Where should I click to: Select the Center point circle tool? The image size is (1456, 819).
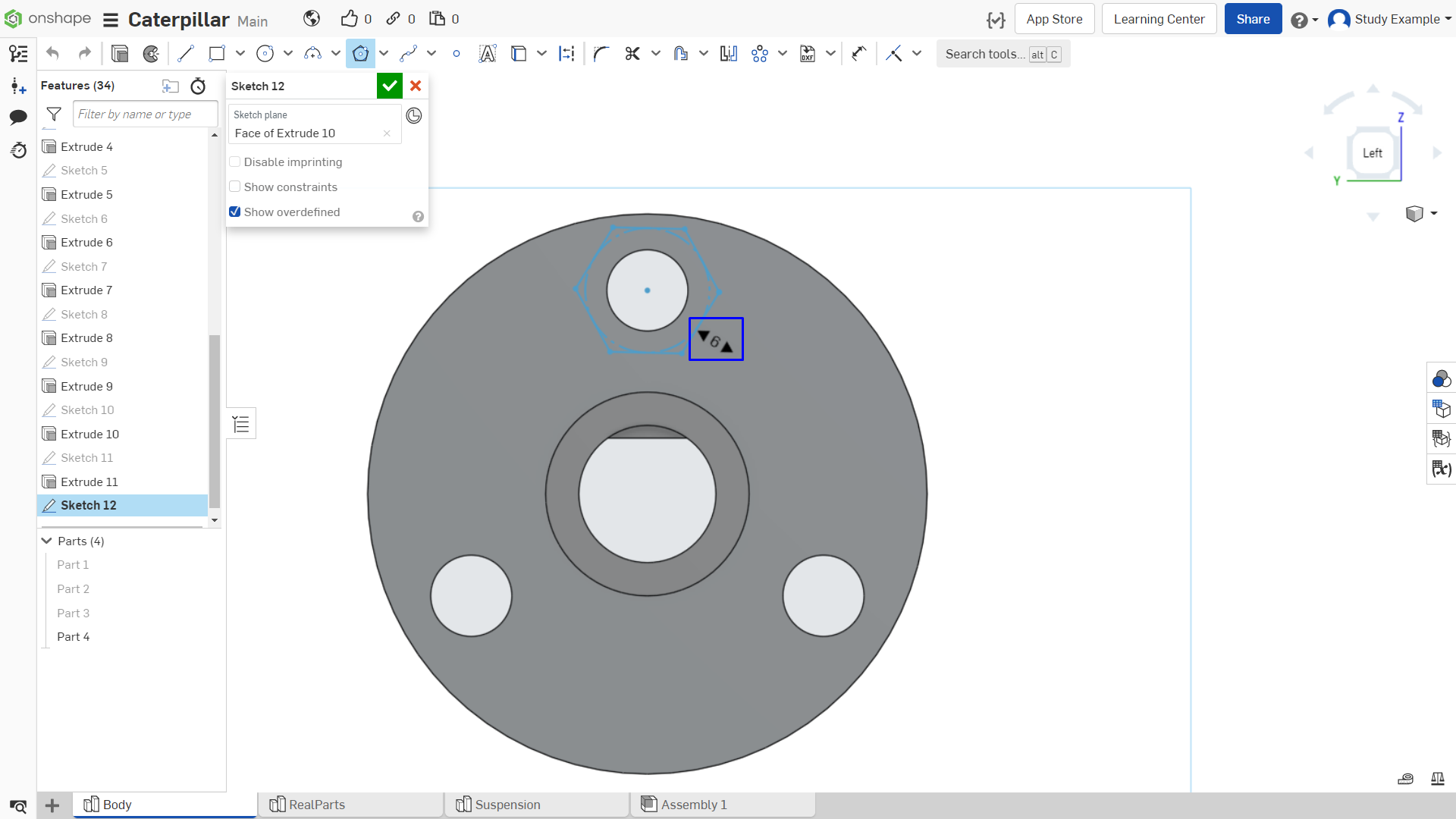[x=265, y=54]
